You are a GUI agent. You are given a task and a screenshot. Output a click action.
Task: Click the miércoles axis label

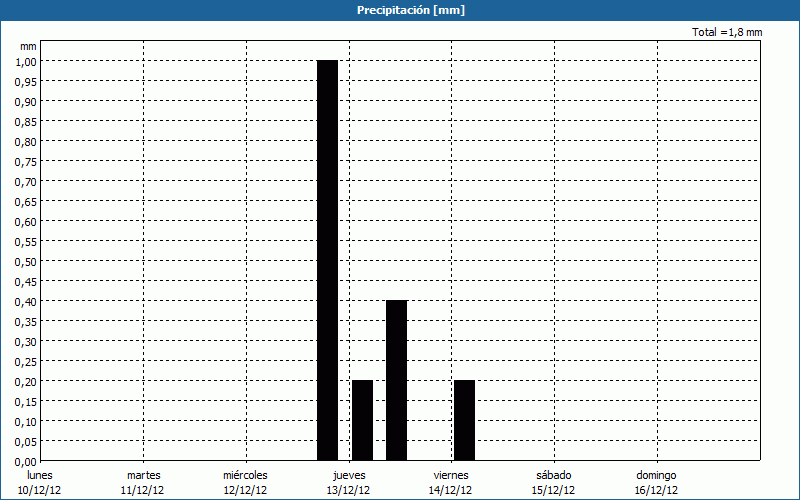pos(245,475)
